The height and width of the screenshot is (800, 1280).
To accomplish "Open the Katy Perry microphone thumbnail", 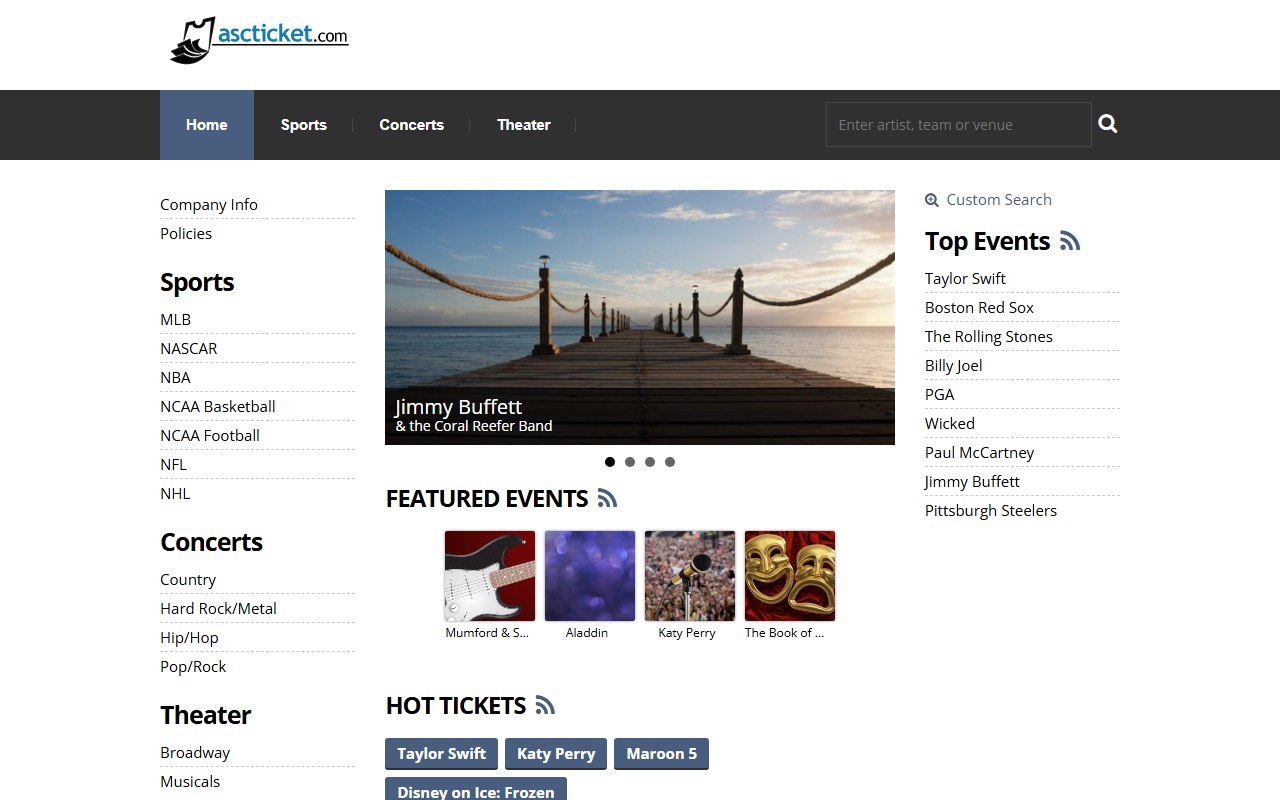I will (x=690, y=576).
